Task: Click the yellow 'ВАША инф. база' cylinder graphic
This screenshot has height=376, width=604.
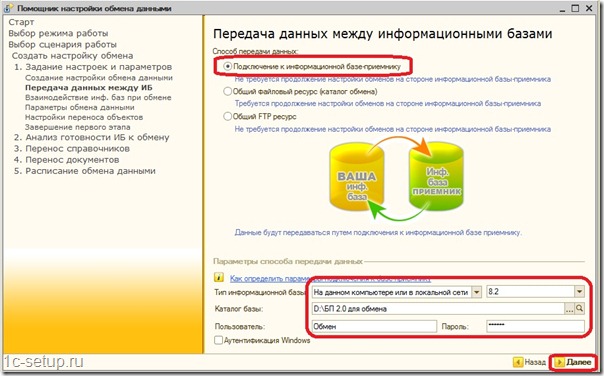Action: coord(356,176)
